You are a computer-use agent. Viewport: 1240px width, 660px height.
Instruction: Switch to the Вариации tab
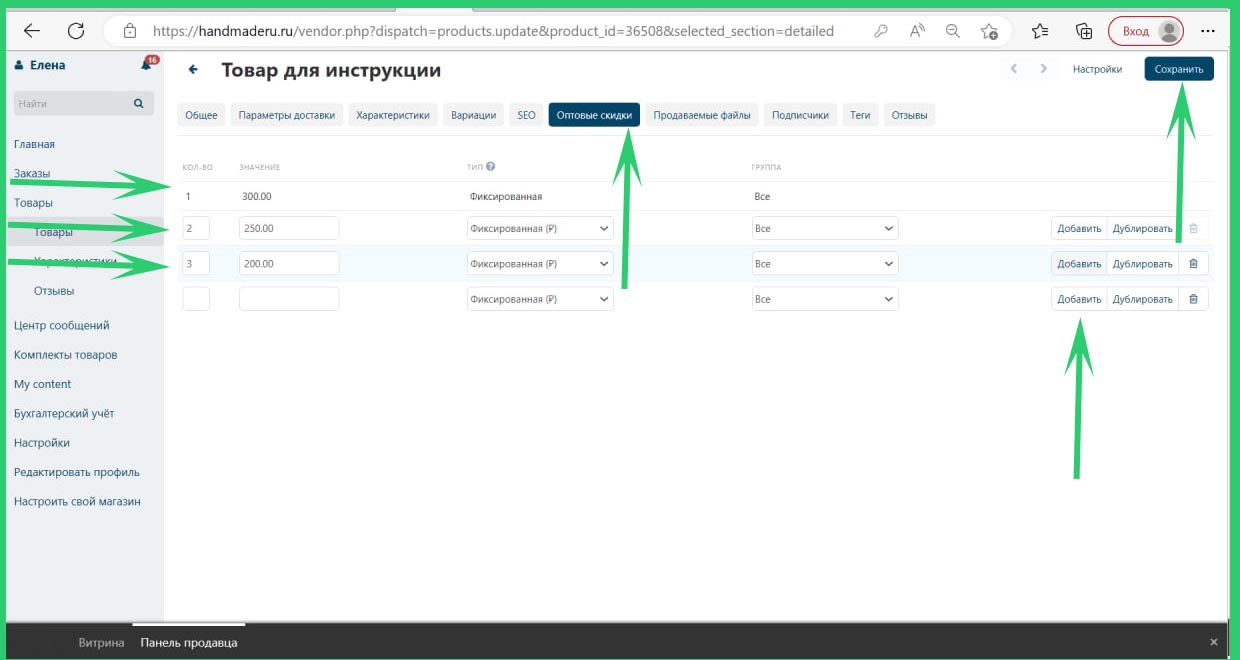(x=473, y=115)
